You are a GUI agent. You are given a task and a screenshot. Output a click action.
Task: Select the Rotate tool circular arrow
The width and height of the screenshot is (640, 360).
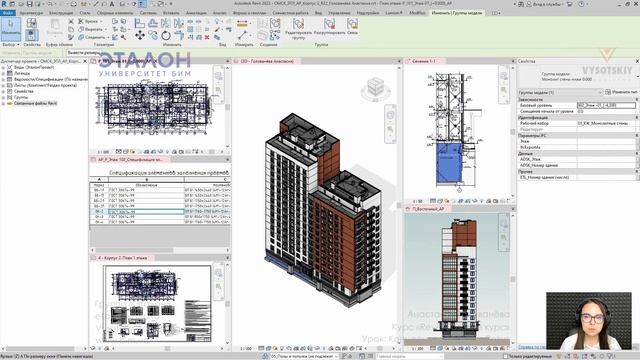[x=166, y=36]
